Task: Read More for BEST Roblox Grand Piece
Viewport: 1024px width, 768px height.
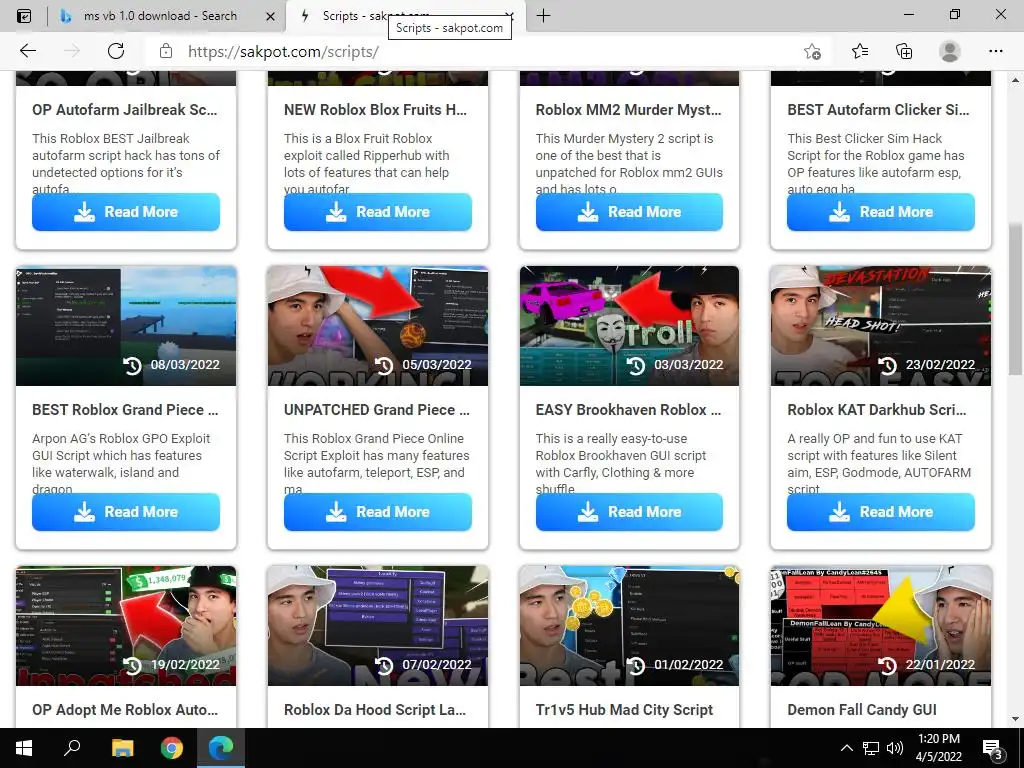Action: pyautogui.click(x=126, y=511)
